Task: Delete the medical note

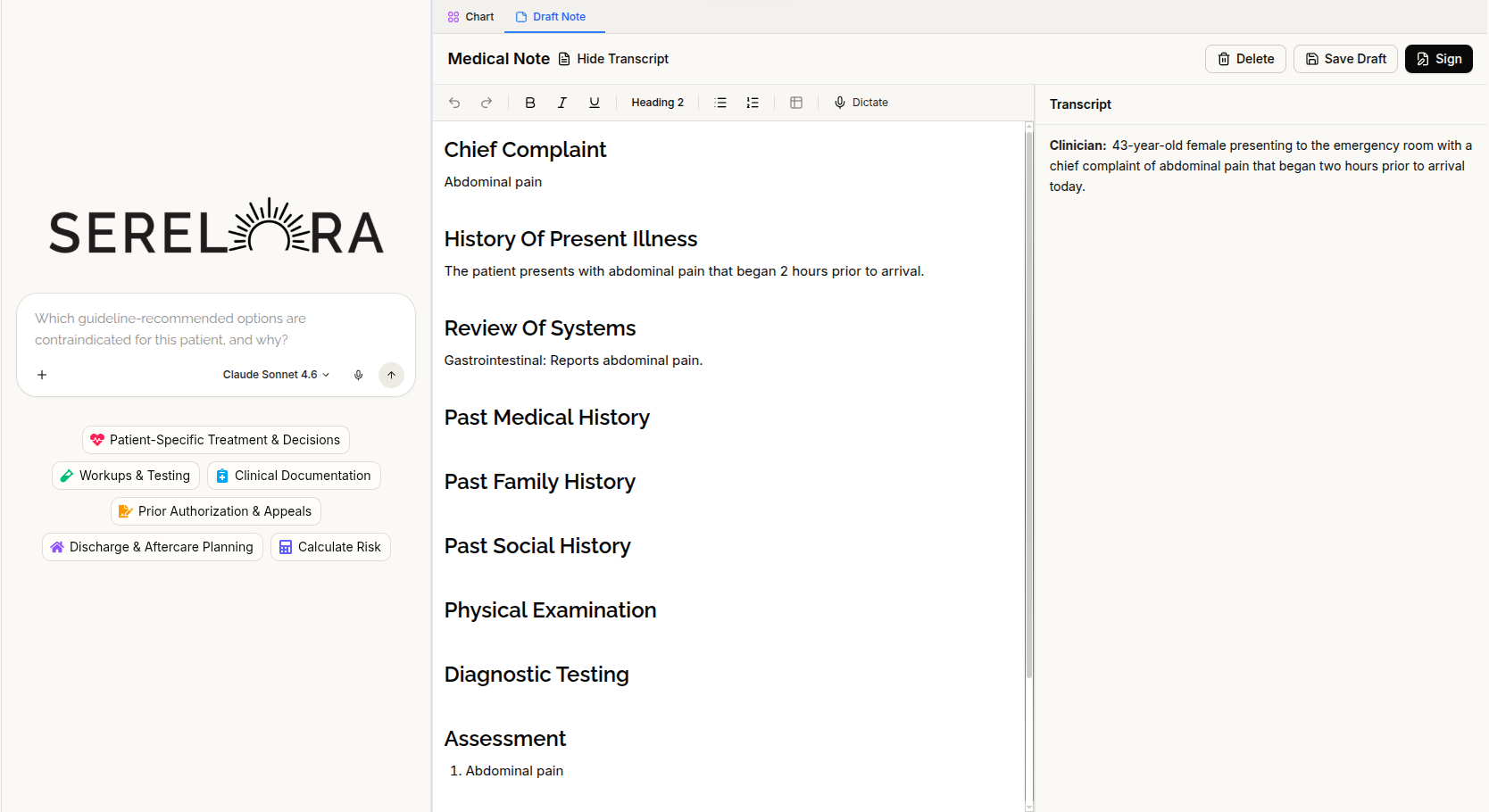Action: point(1245,59)
